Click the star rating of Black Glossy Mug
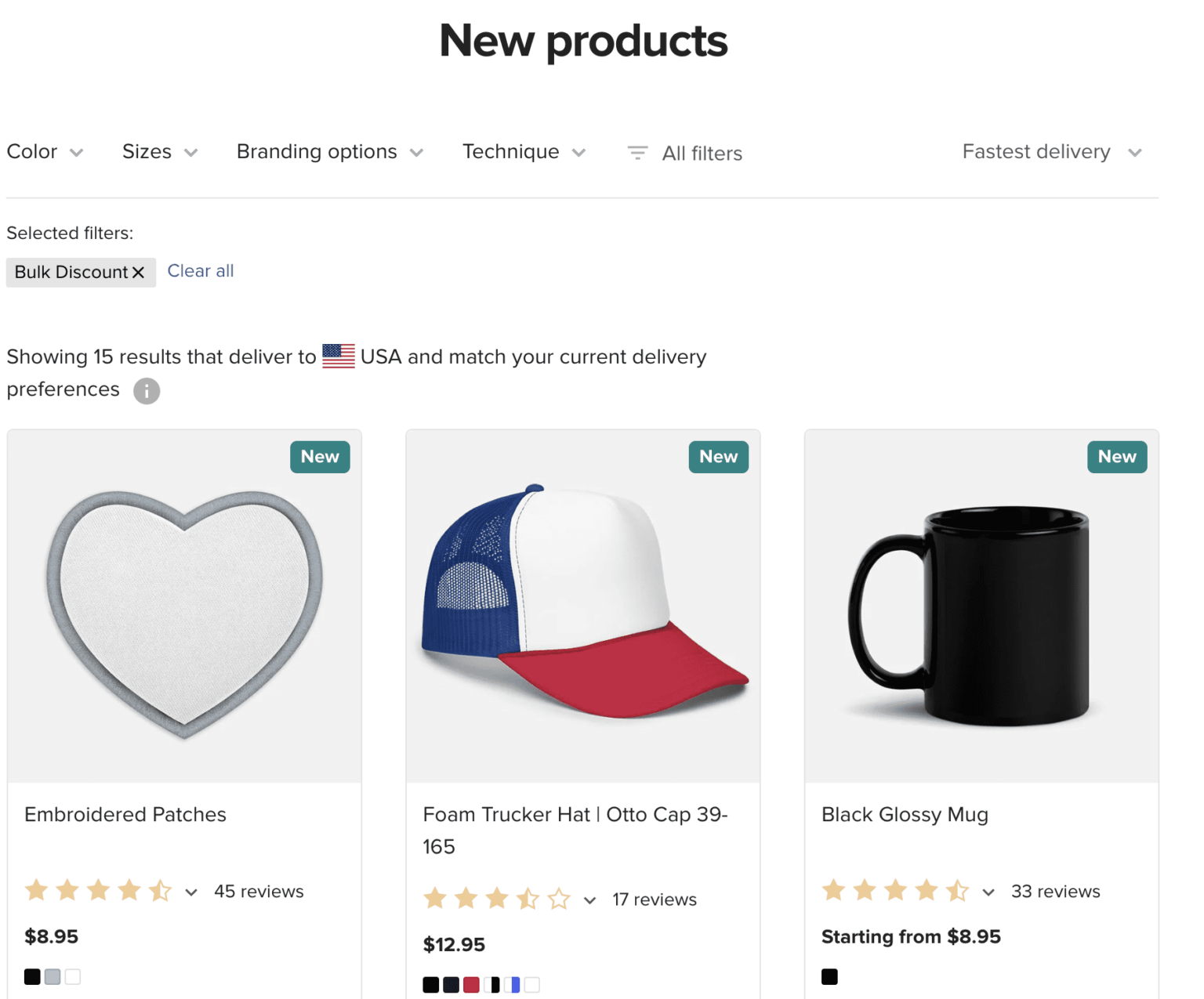Viewport: 1204px width, 999px height. coord(894,890)
